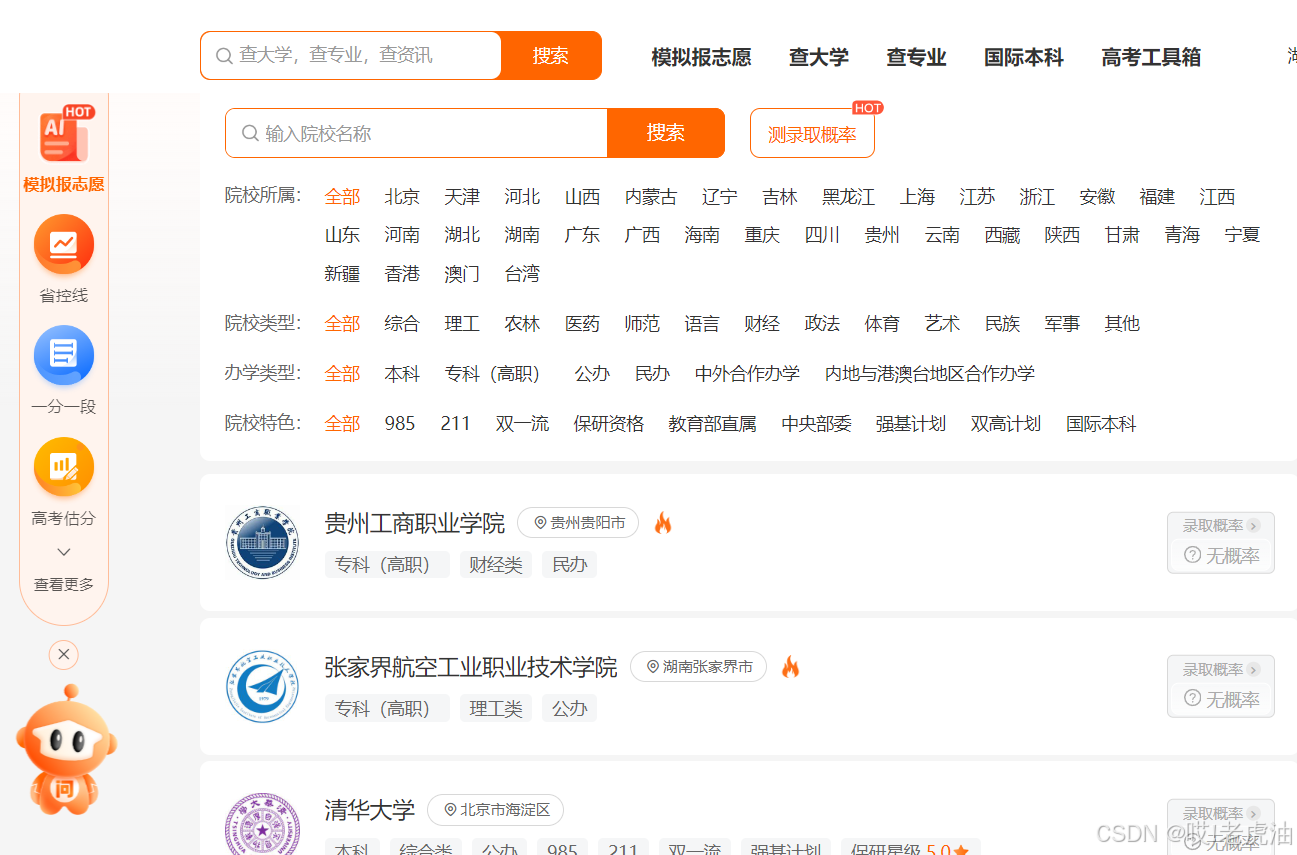Screen dimensions: 1297x855
Task: Open the 清华大学 school page
Action: point(370,810)
